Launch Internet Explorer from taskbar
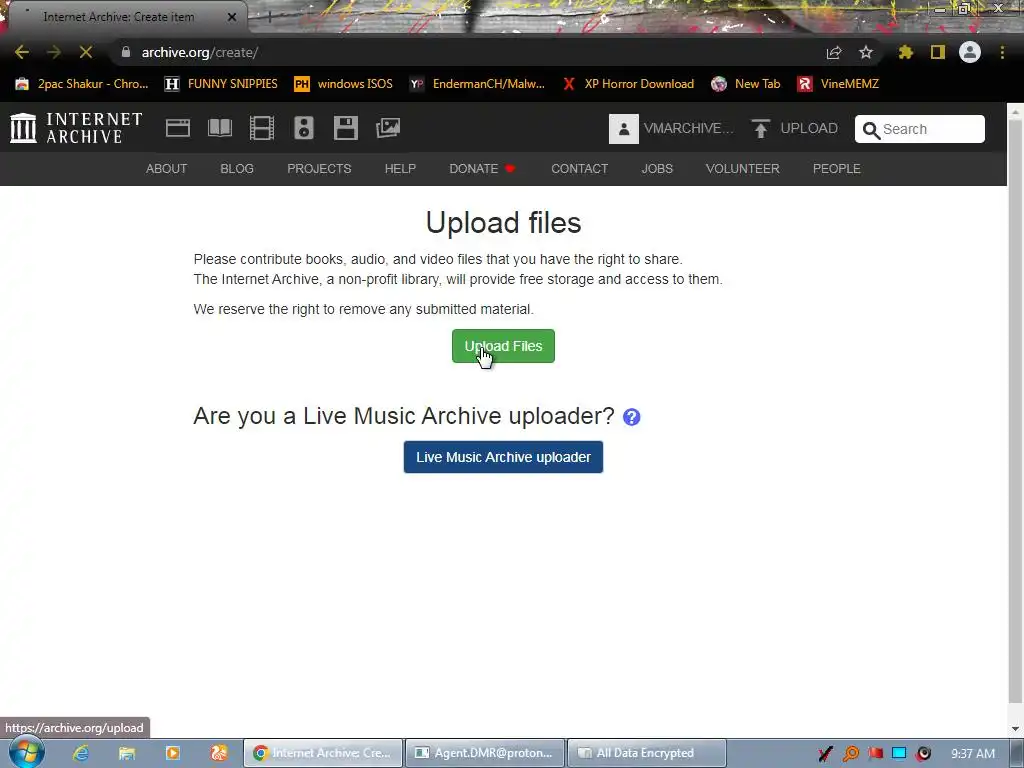 coord(80,753)
